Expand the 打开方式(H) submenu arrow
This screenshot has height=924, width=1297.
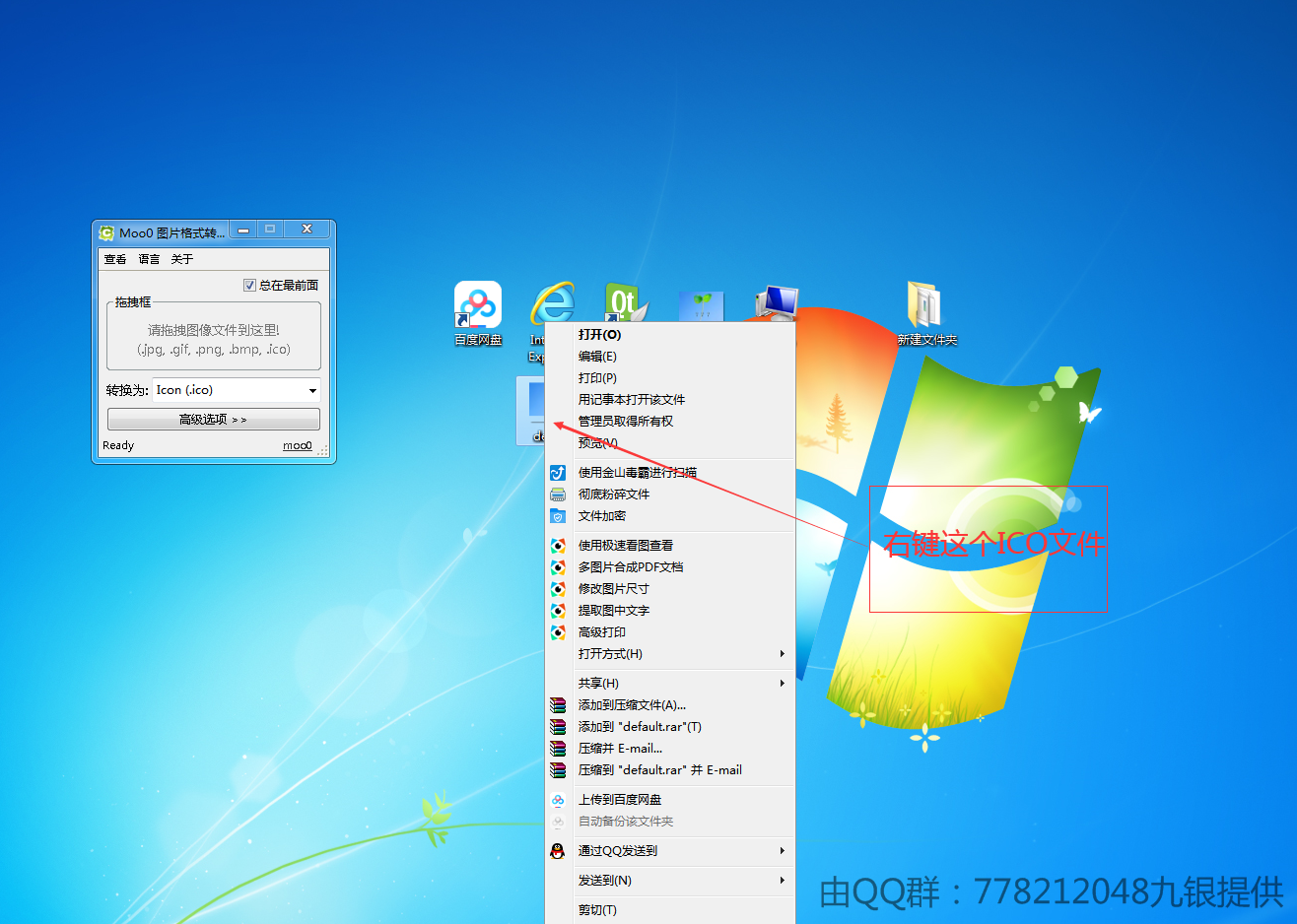(x=783, y=654)
